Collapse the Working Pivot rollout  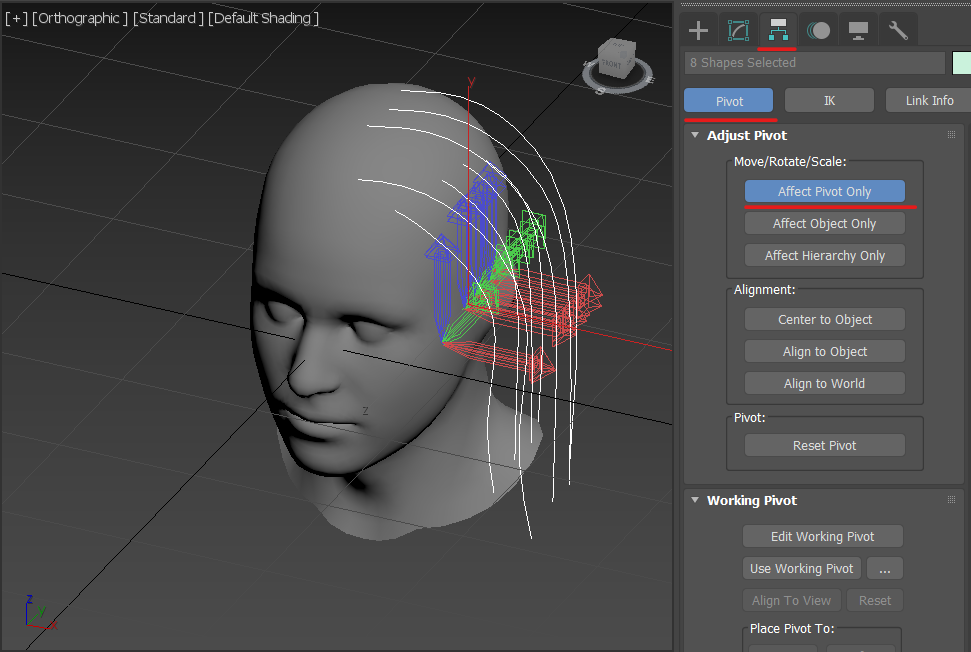point(751,500)
